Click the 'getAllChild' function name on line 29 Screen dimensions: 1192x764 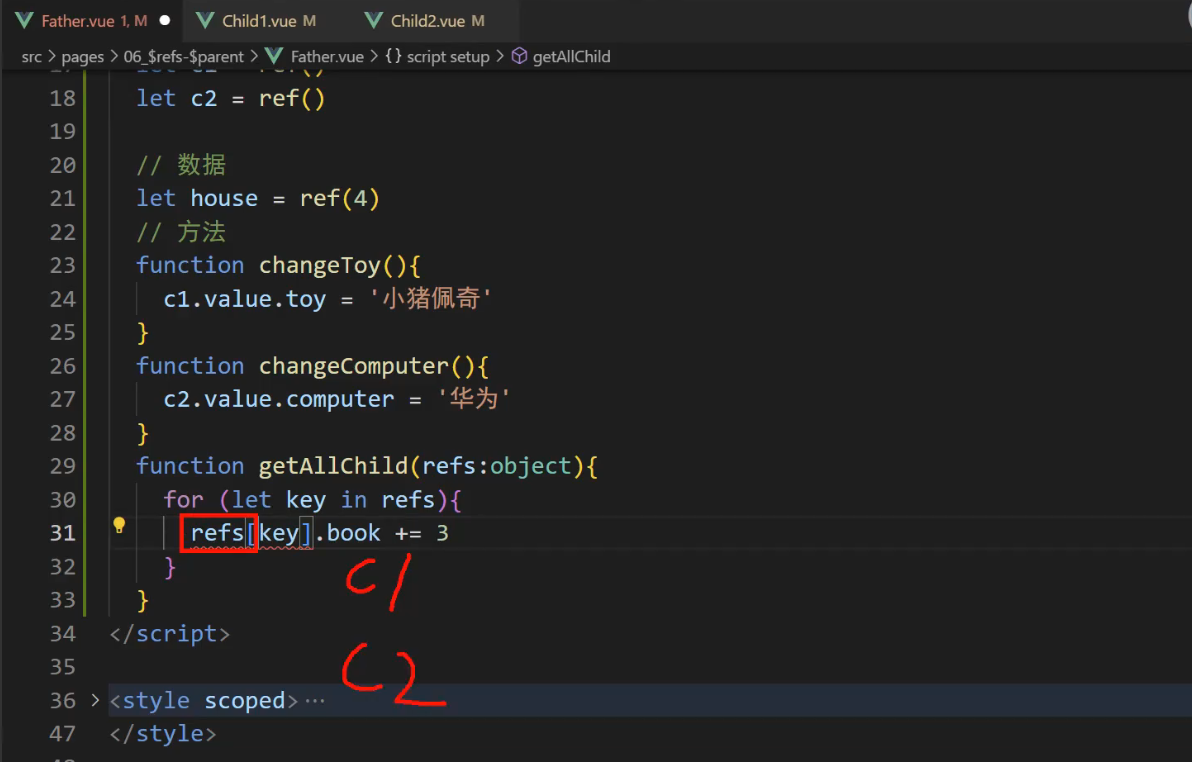coord(333,466)
